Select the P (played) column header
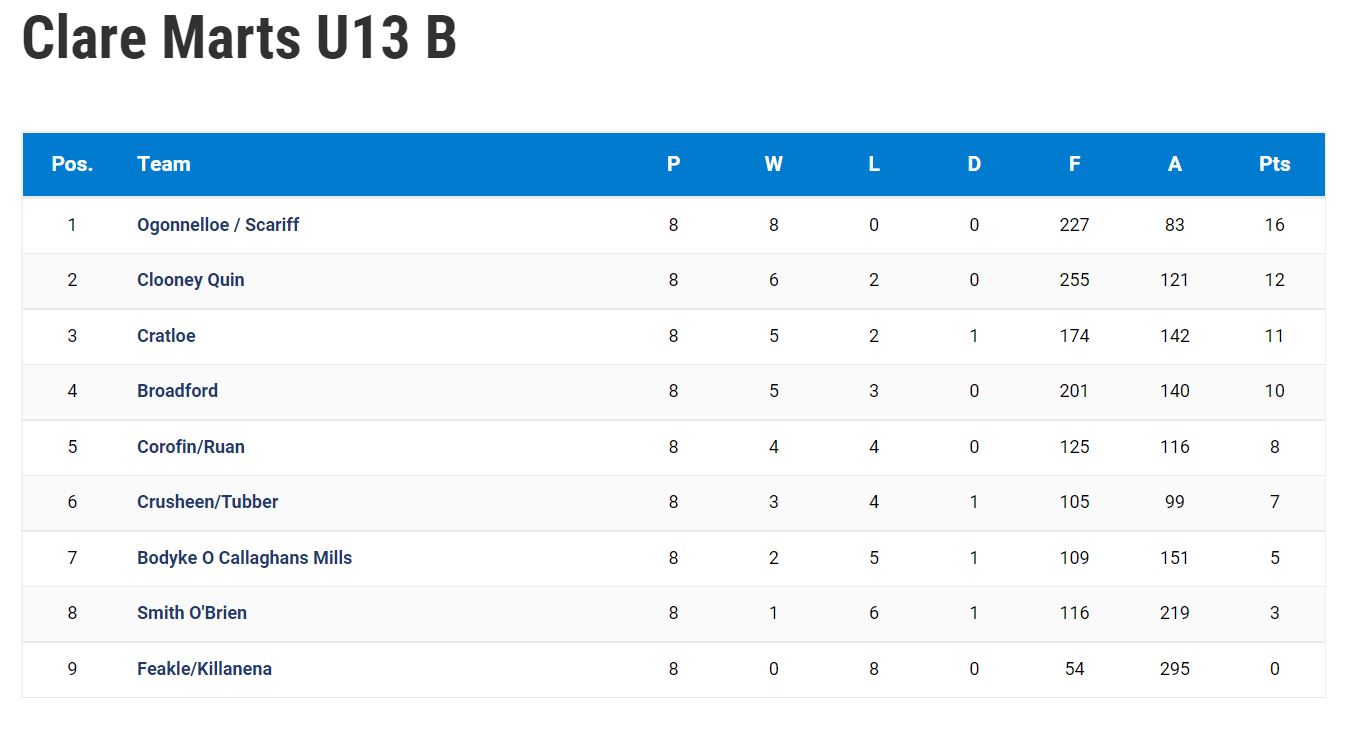 [673, 164]
